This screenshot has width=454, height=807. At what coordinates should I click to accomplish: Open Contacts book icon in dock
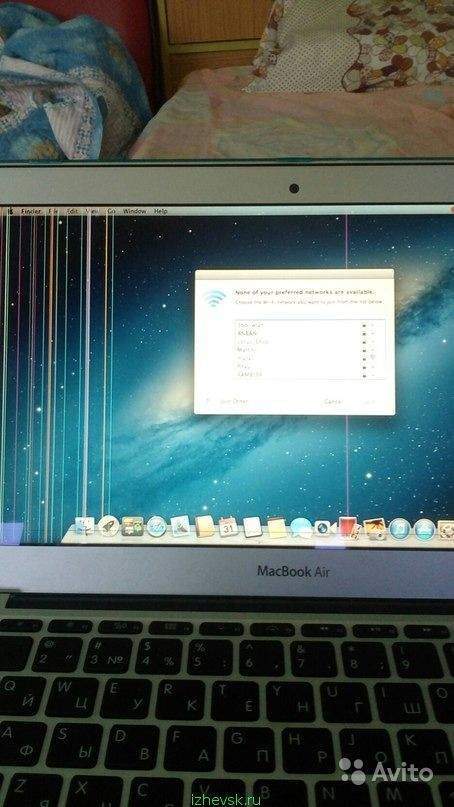coord(204,527)
